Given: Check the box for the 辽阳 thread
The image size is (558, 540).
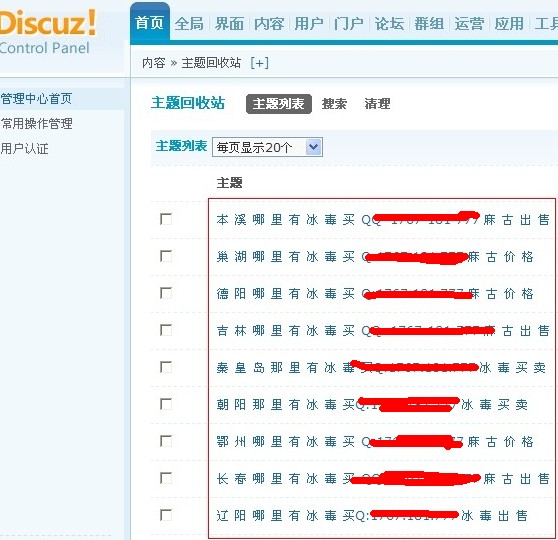Looking at the screenshot, I should coord(166,515).
